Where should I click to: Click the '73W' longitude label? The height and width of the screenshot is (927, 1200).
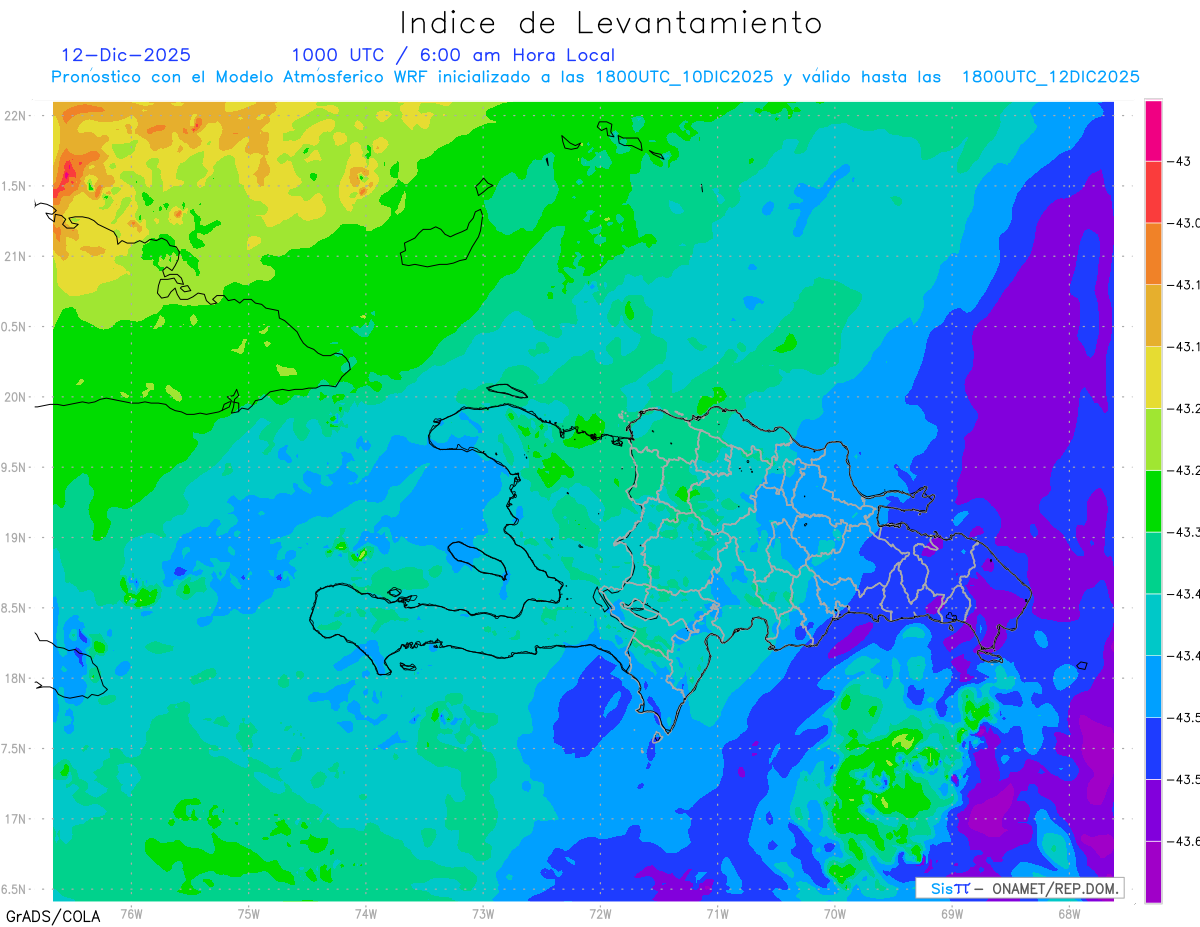[483, 914]
